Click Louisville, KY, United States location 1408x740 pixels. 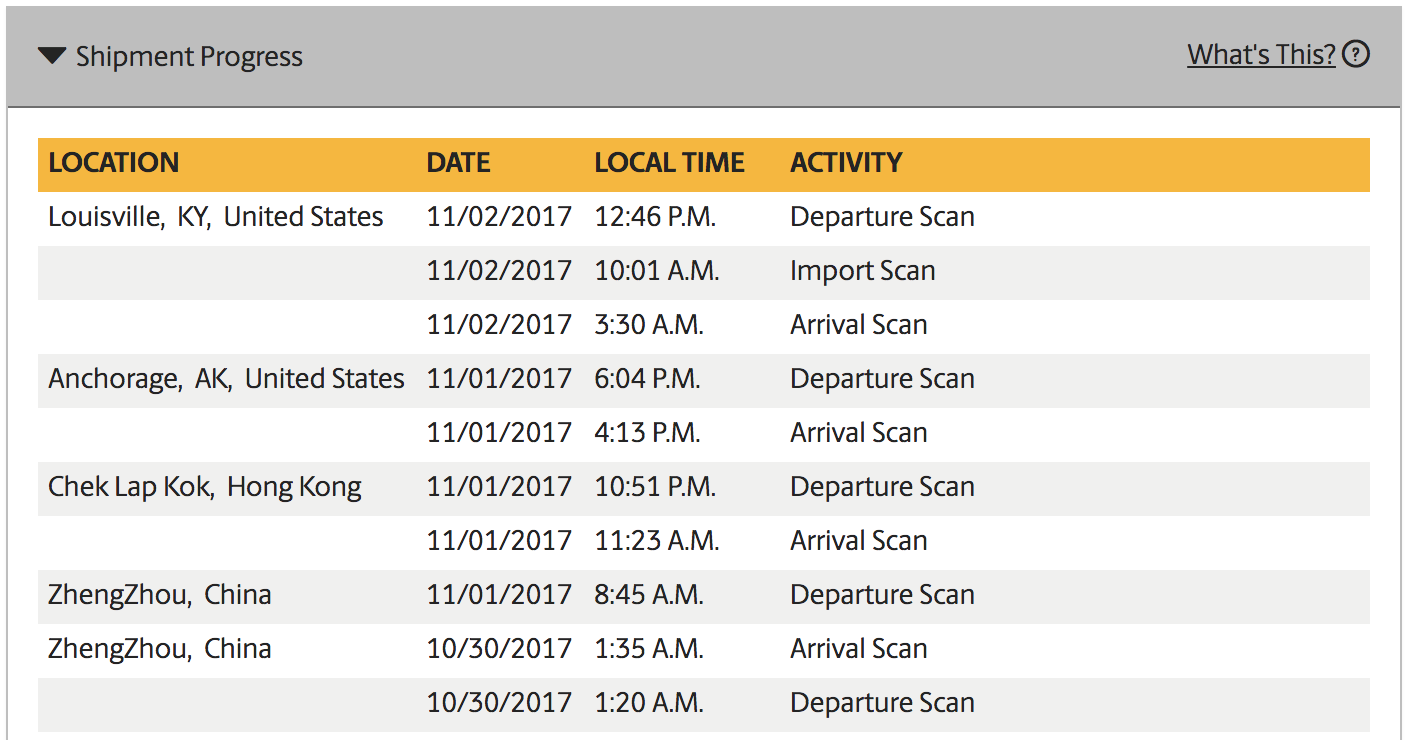[216, 217]
